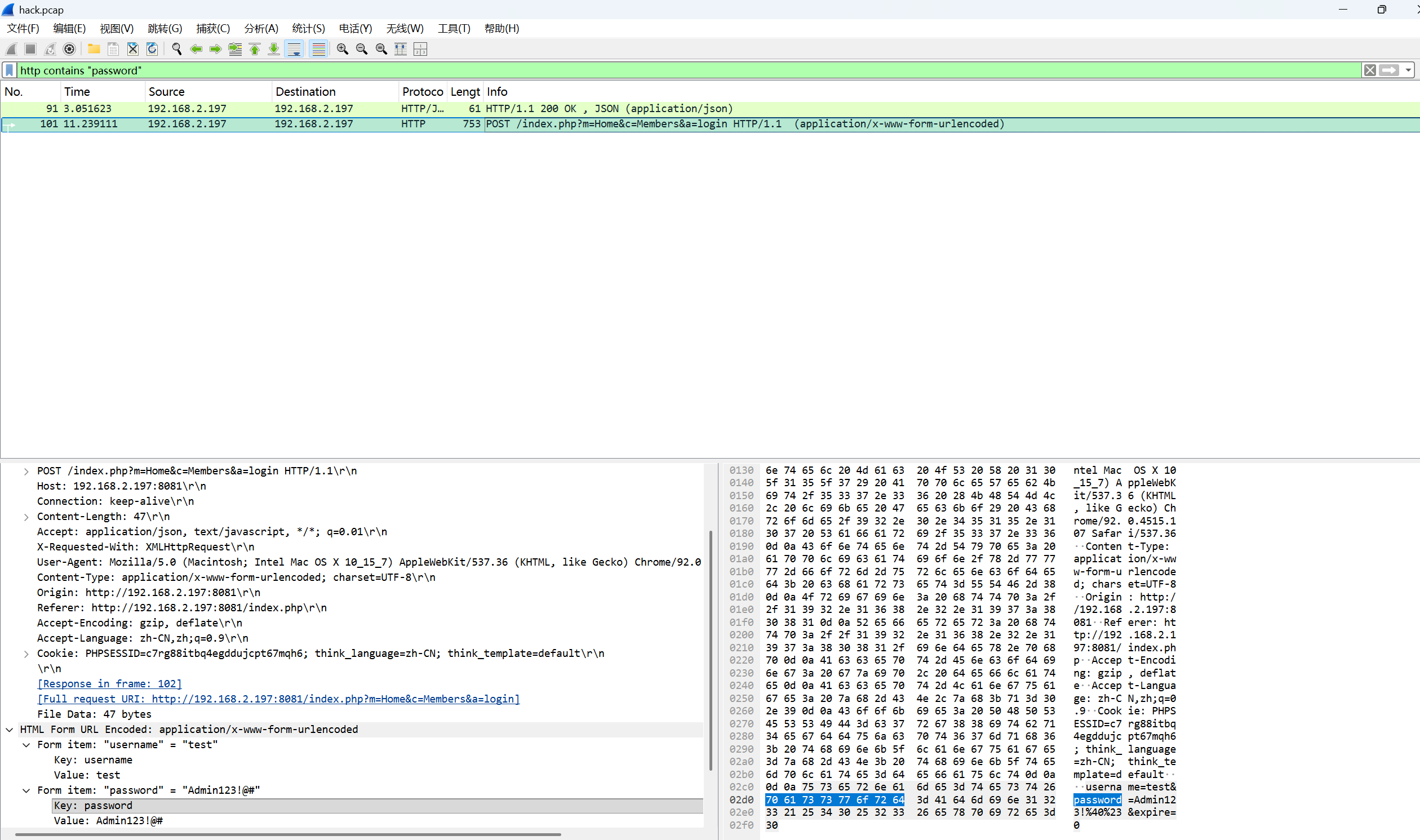Open capture options gear icon
This screenshot has height=840, width=1420.
point(69,49)
